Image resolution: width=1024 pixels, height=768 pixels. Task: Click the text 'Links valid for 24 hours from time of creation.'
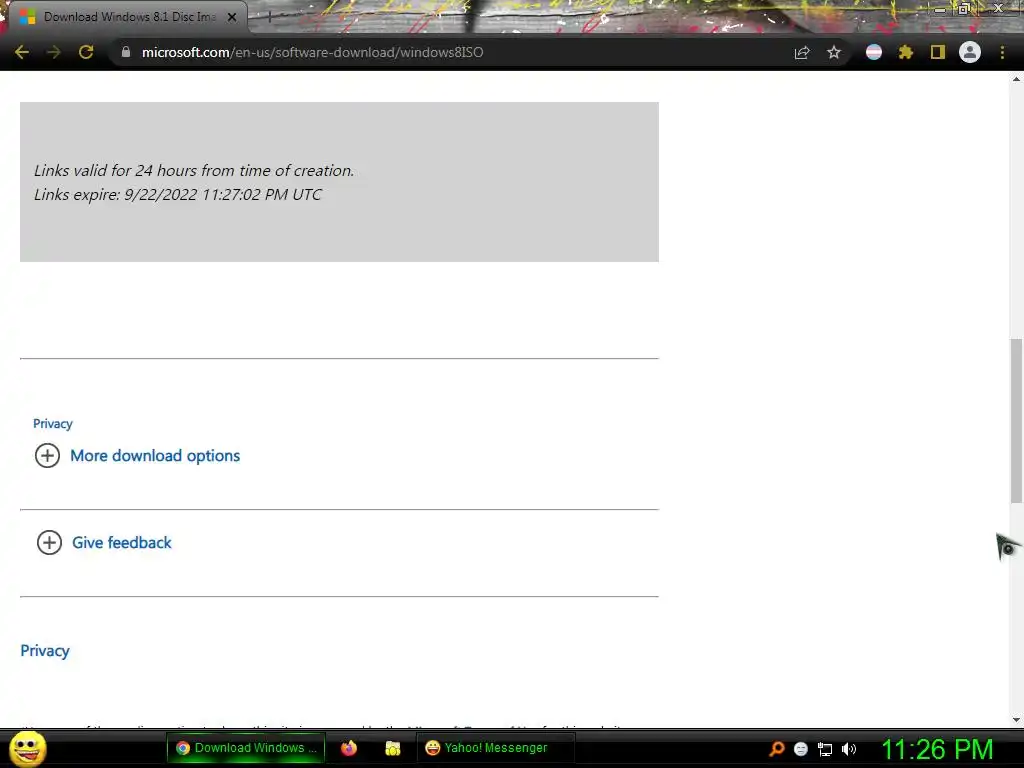(x=194, y=170)
